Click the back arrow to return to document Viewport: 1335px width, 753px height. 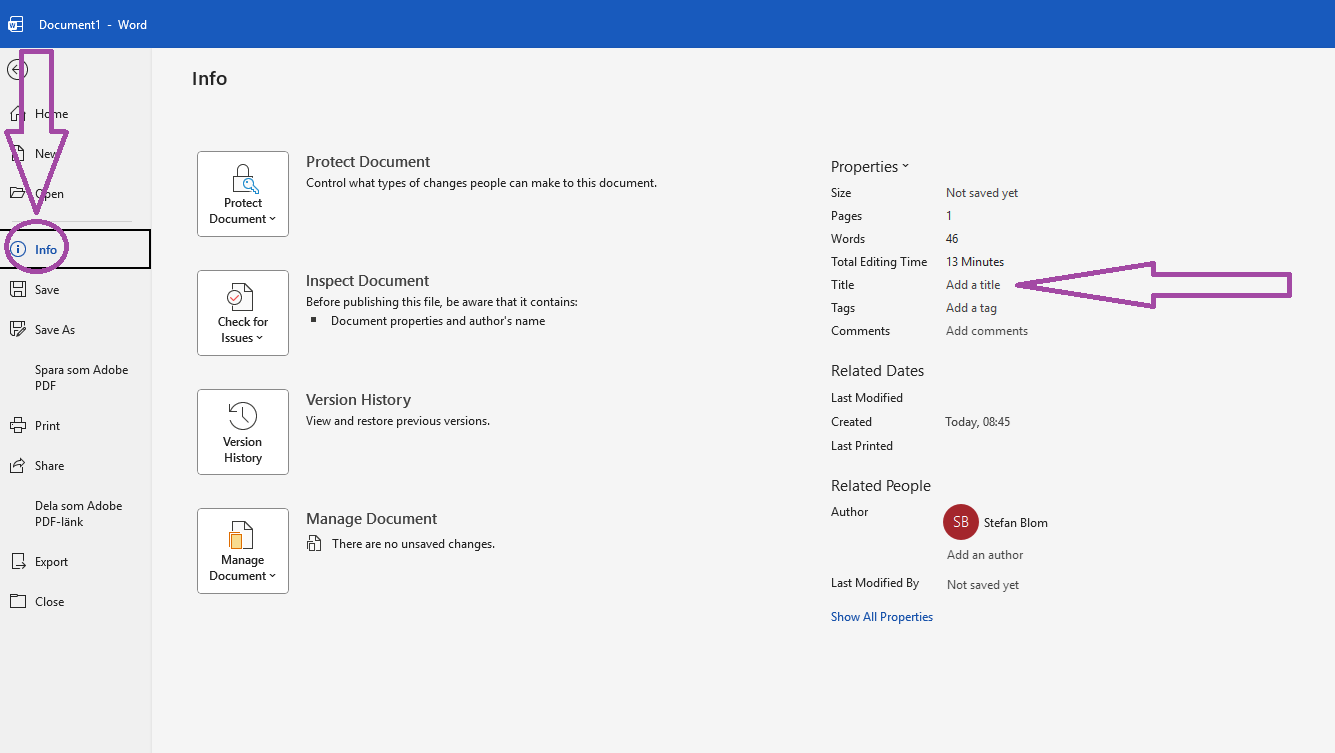click(17, 70)
